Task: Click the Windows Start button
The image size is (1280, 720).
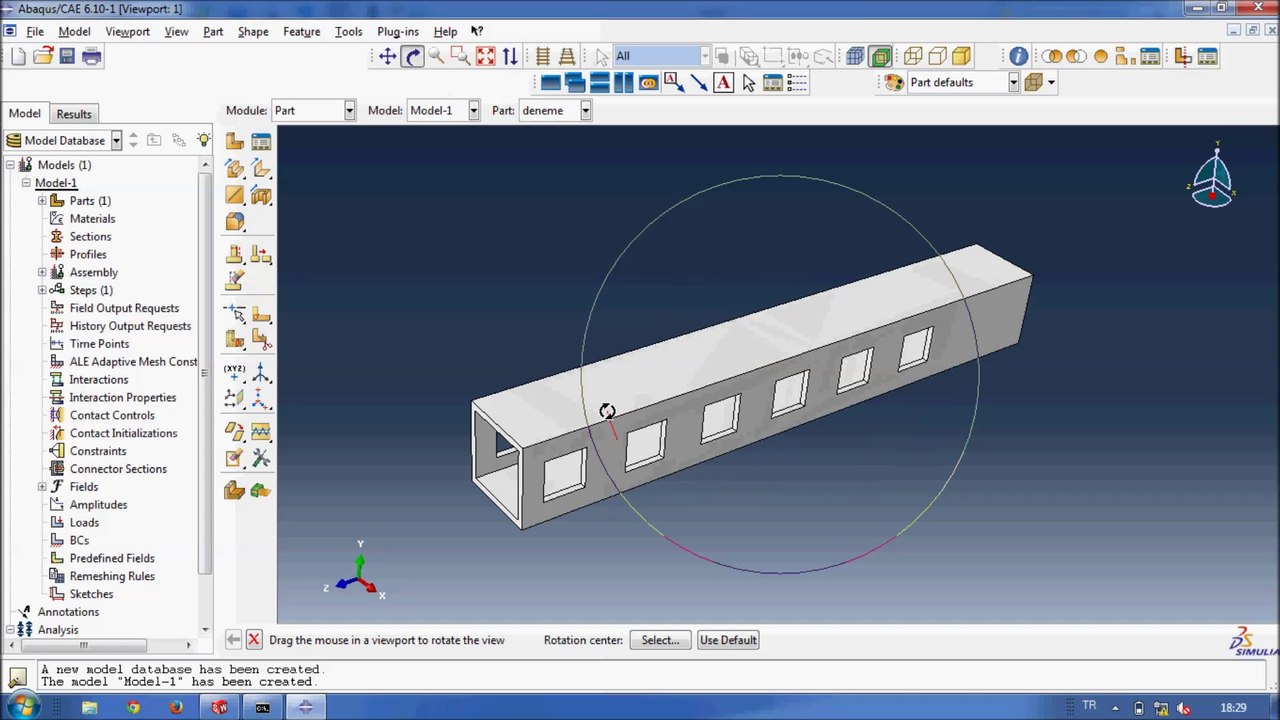Action: [x=23, y=707]
